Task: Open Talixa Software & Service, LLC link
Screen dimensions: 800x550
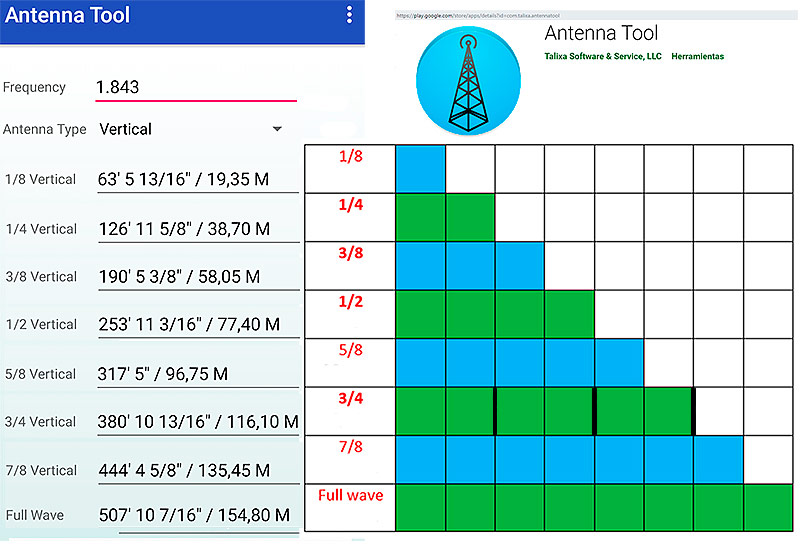Action: pos(603,57)
